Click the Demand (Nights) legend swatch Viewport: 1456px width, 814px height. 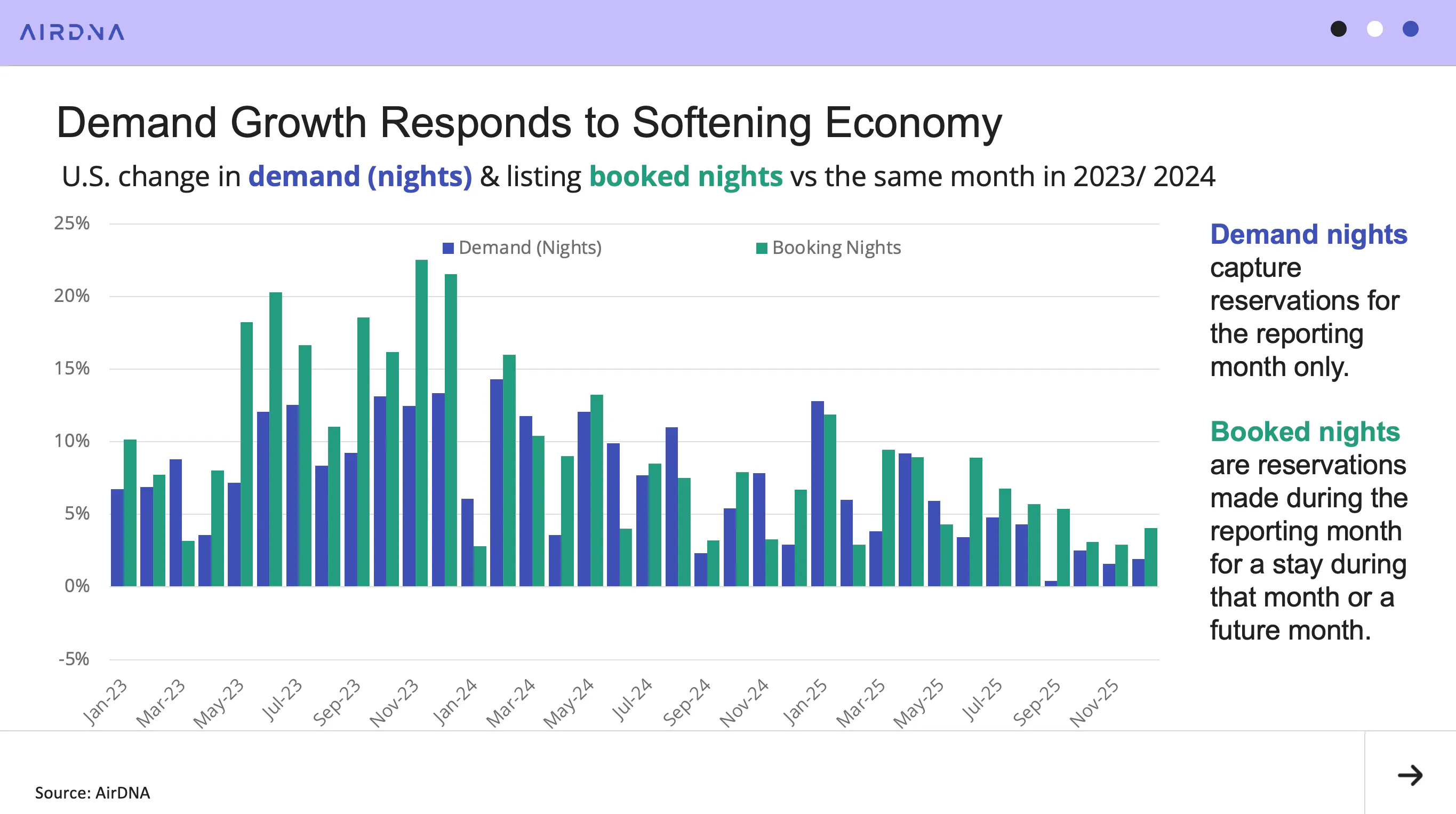[447, 248]
